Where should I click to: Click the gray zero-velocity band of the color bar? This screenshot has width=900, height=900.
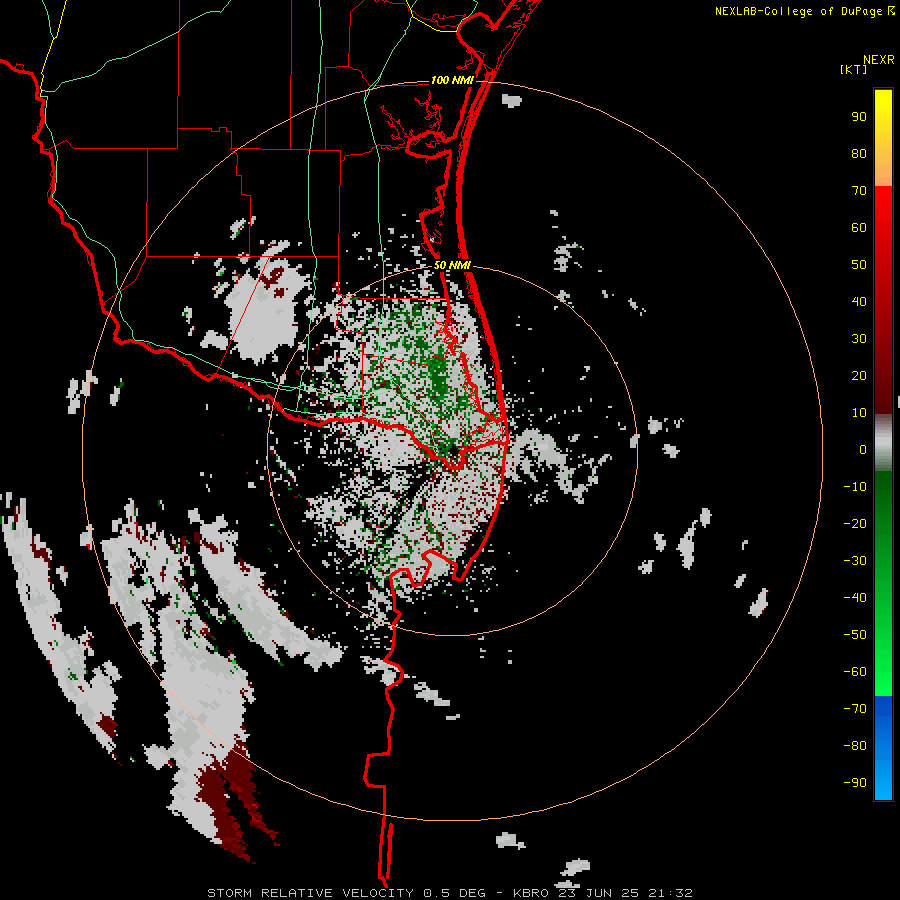pos(883,443)
